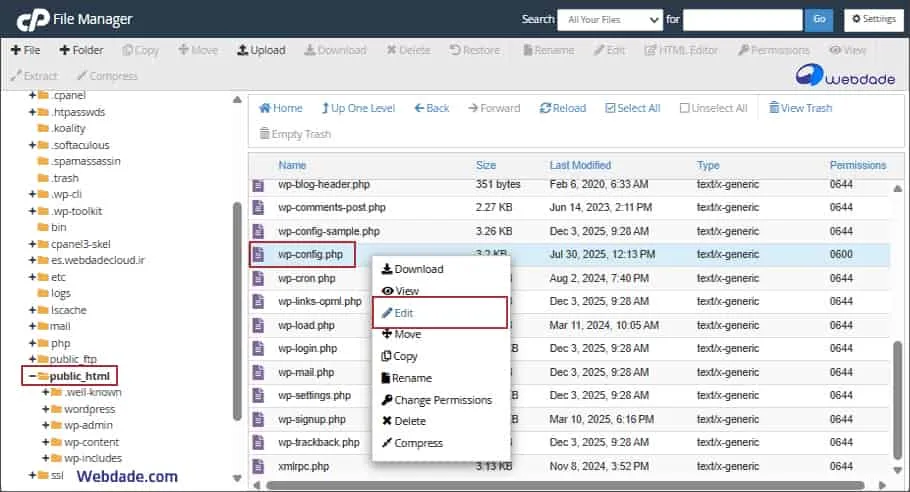The height and width of the screenshot is (492, 910).
Task: Sort files by Last Modified column
Action: [580, 165]
